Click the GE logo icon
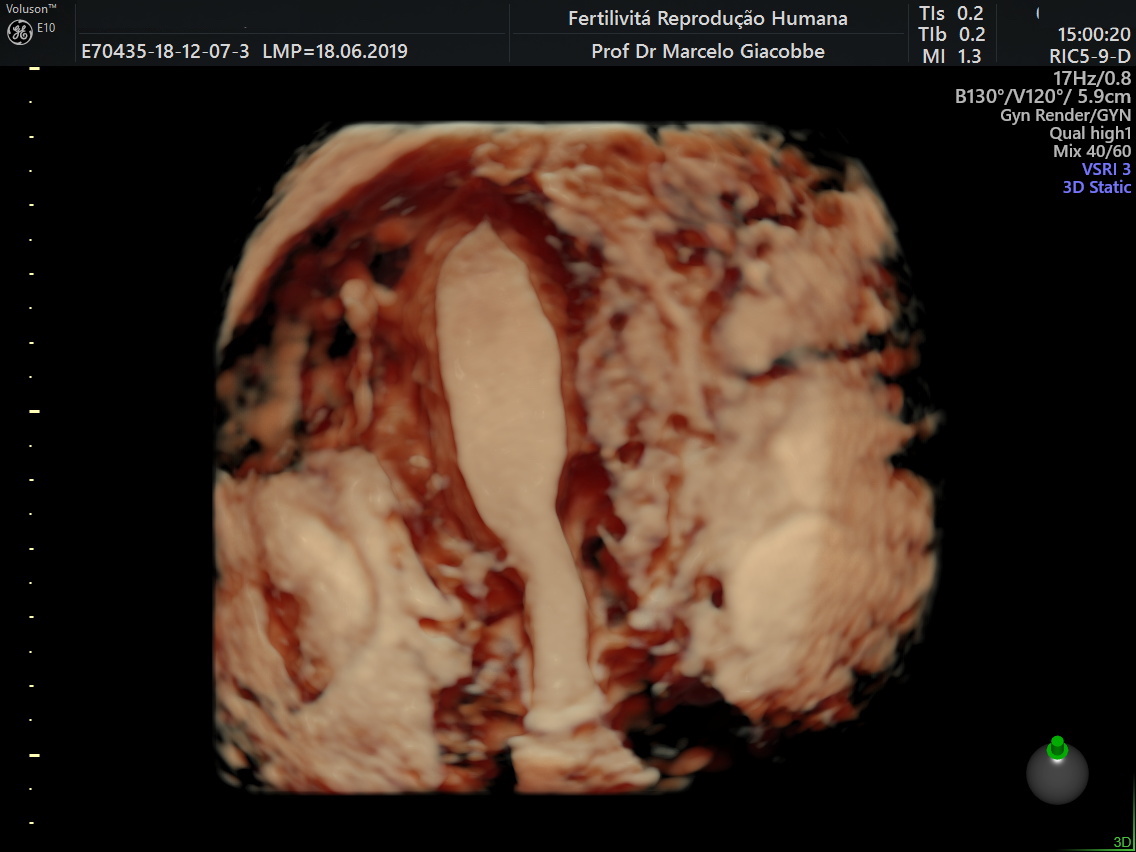Image resolution: width=1136 pixels, height=852 pixels. pos(20,32)
